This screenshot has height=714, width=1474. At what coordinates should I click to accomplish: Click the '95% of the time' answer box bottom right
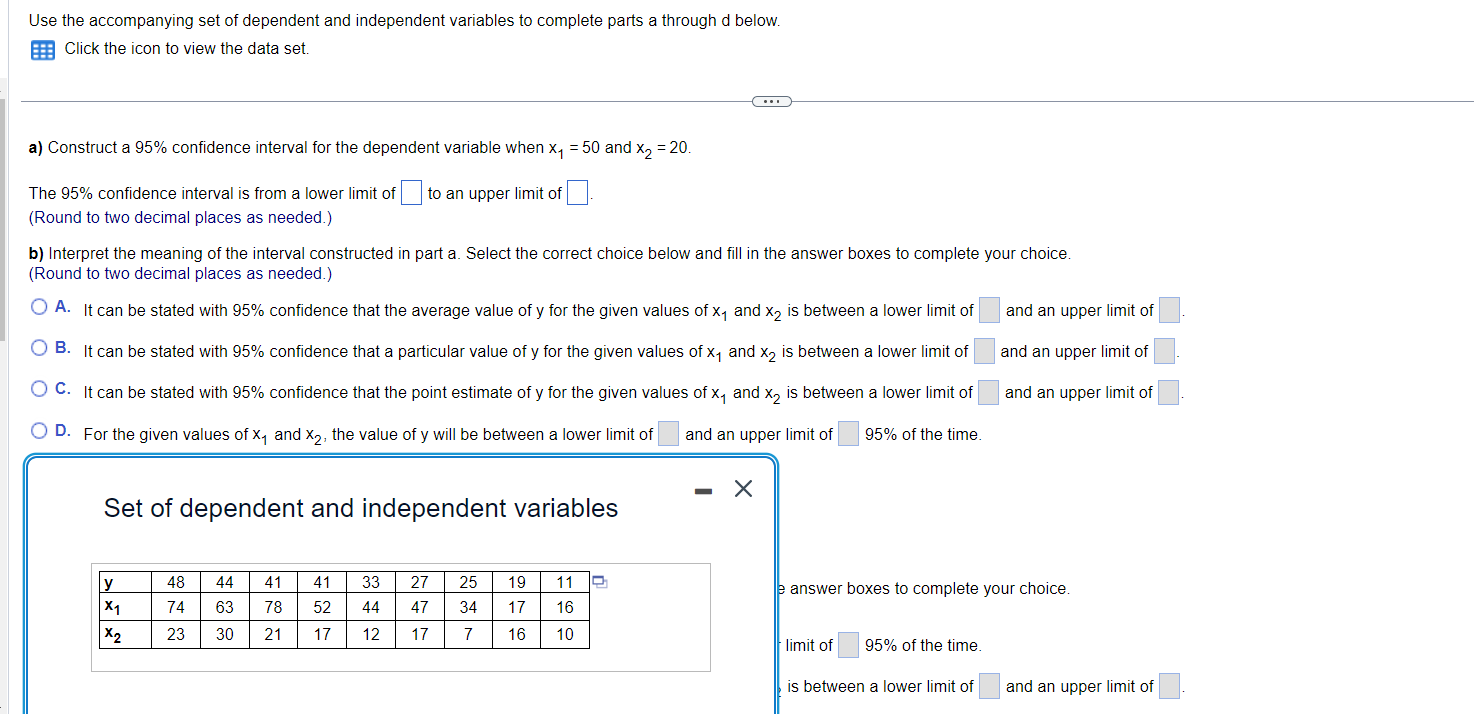[x=848, y=645]
